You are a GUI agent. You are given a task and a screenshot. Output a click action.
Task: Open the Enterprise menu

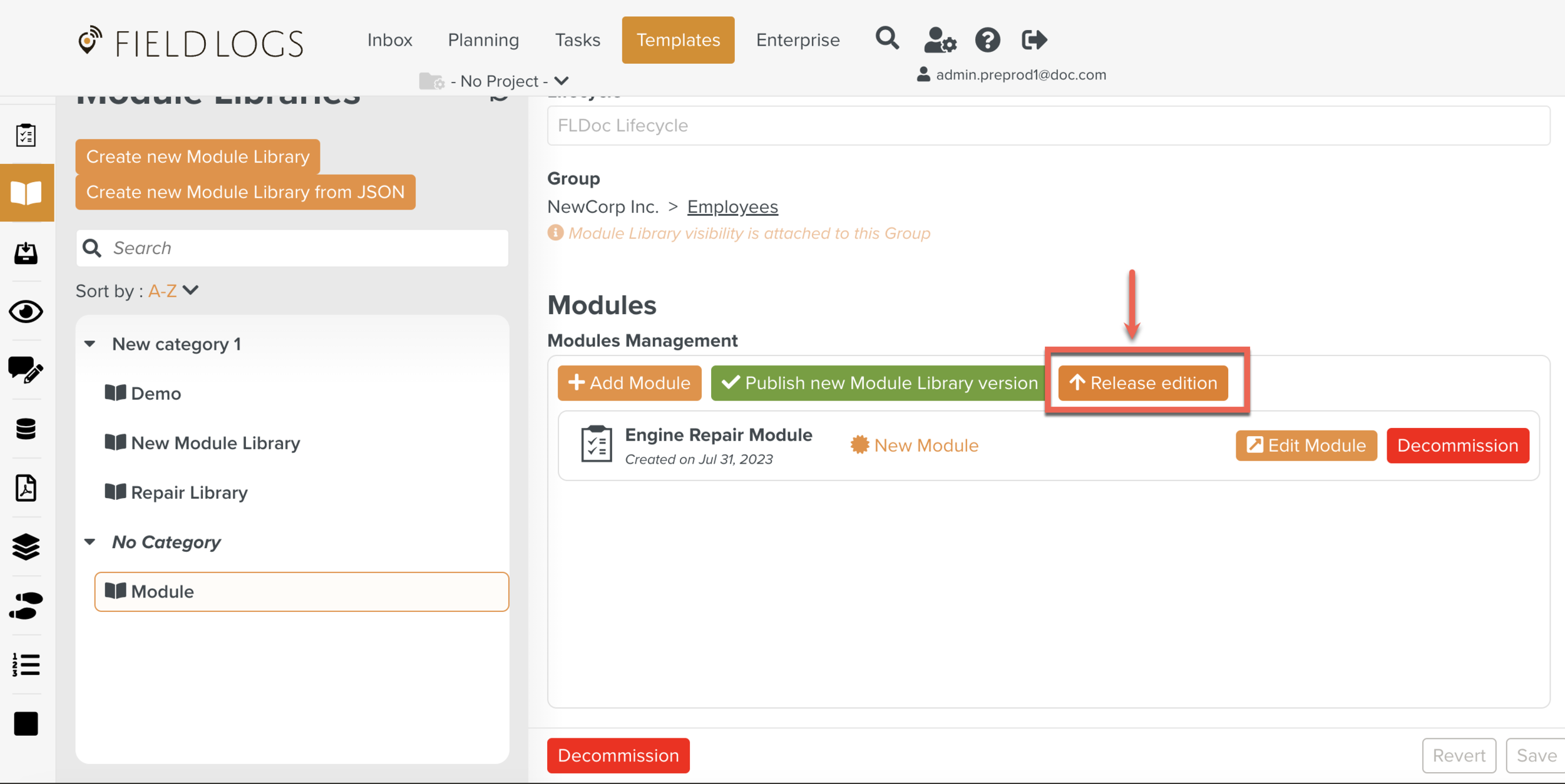pyautogui.click(x=798, y=40)
